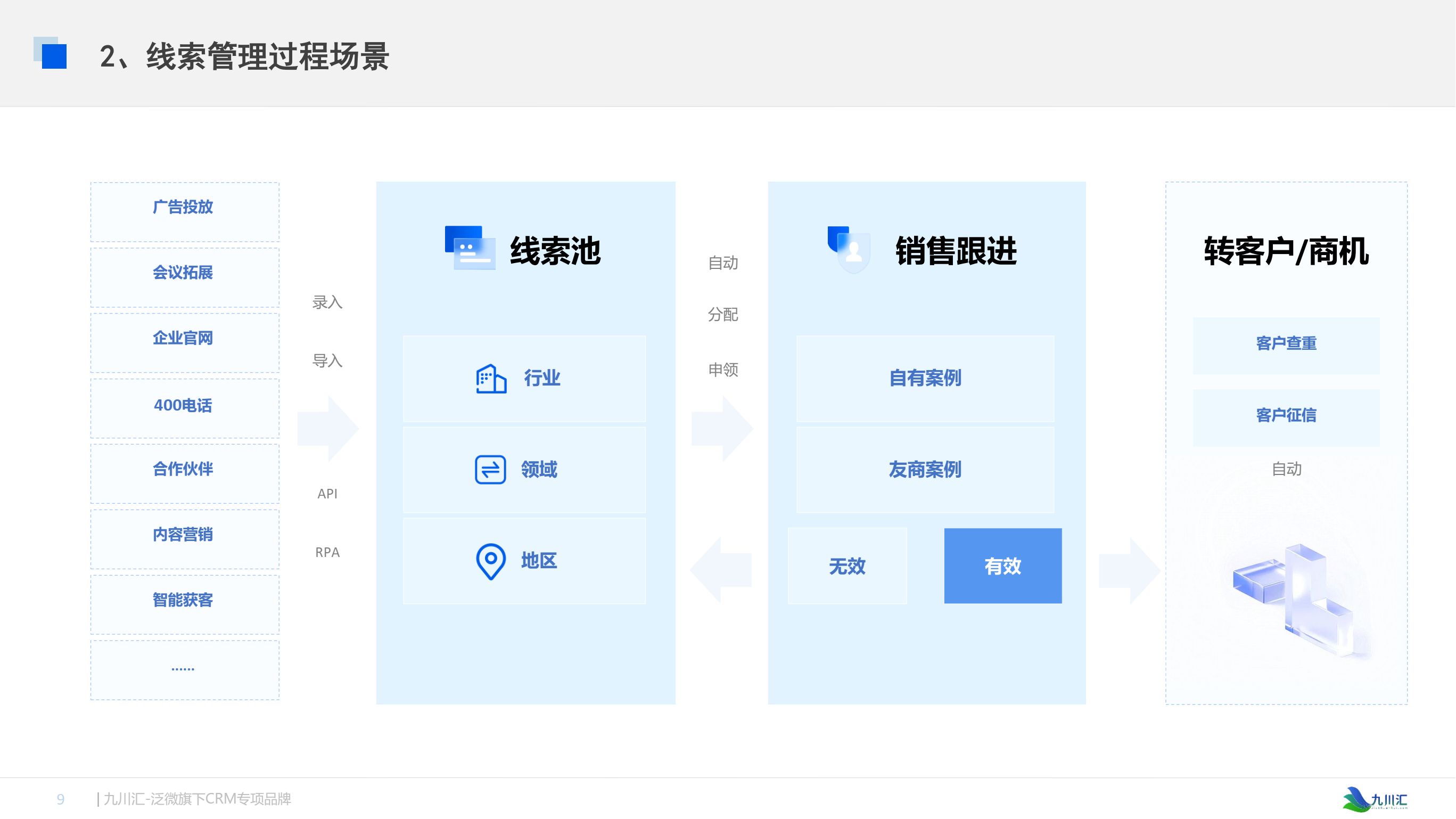
Task: Click the 行业 category box
Action: tap(524, 379)
